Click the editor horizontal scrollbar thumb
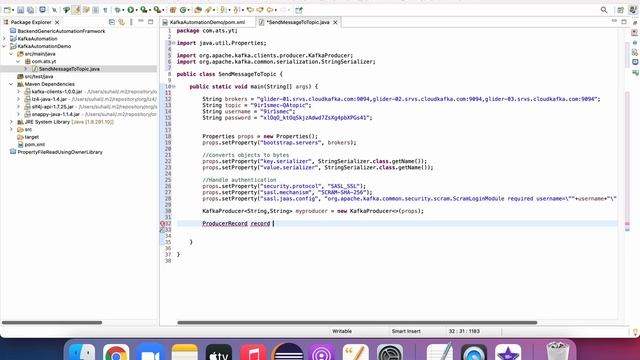Screen dimensions: 640x360 357,322
